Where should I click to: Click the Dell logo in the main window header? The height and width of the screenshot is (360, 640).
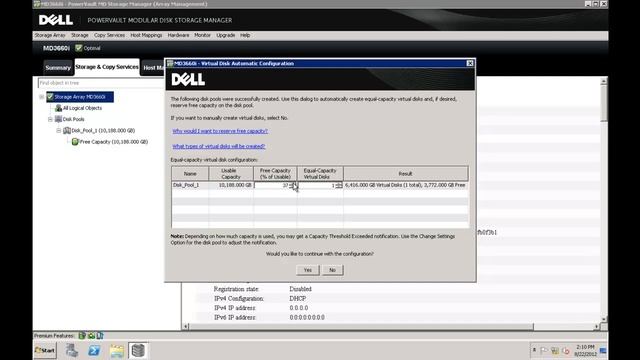tap(56, 20)
